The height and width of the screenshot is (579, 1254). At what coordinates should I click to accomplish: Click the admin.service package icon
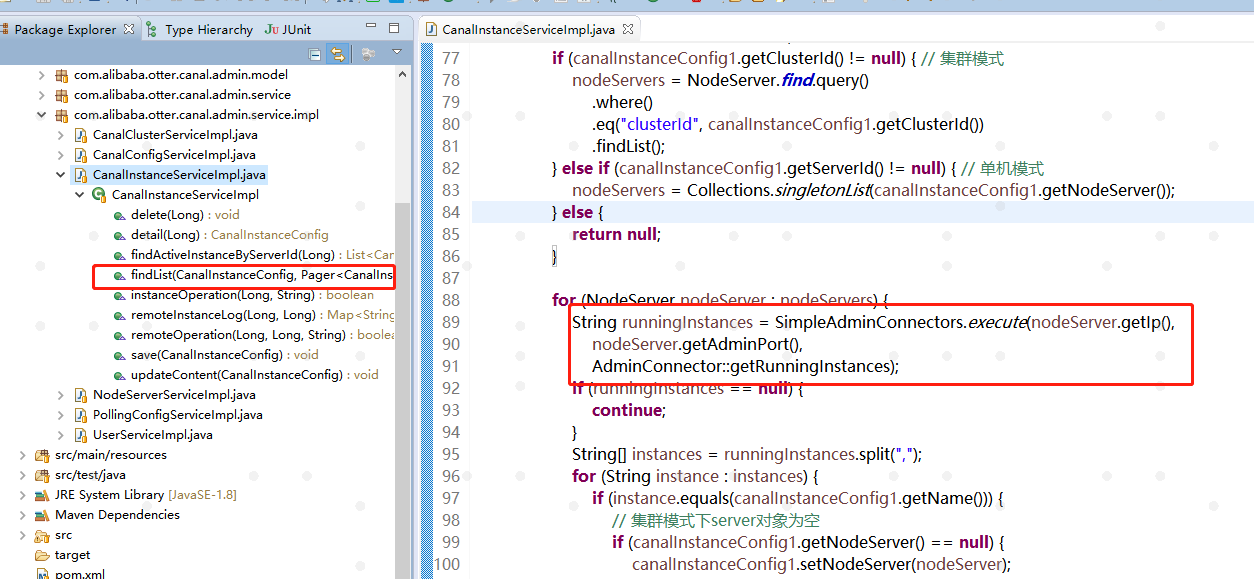[x=61, y=95]
